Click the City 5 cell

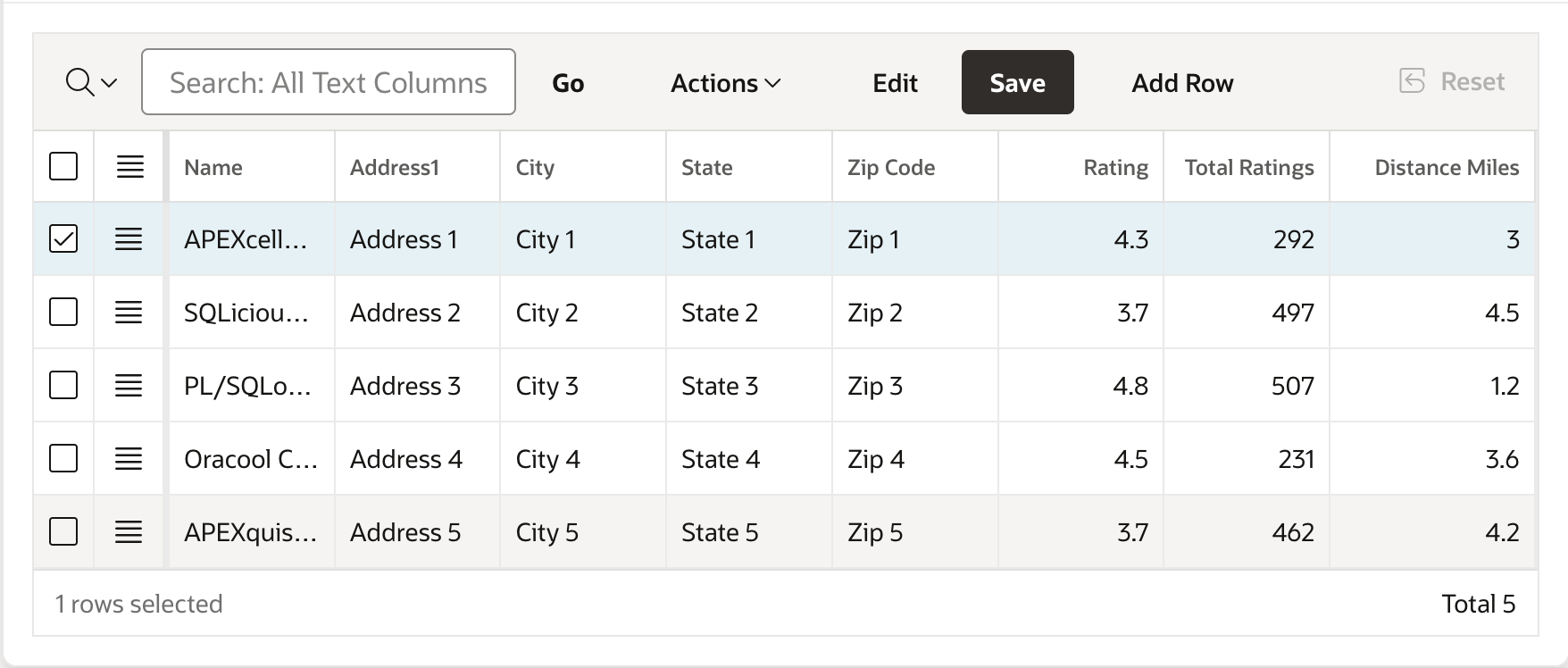(583, 532)
